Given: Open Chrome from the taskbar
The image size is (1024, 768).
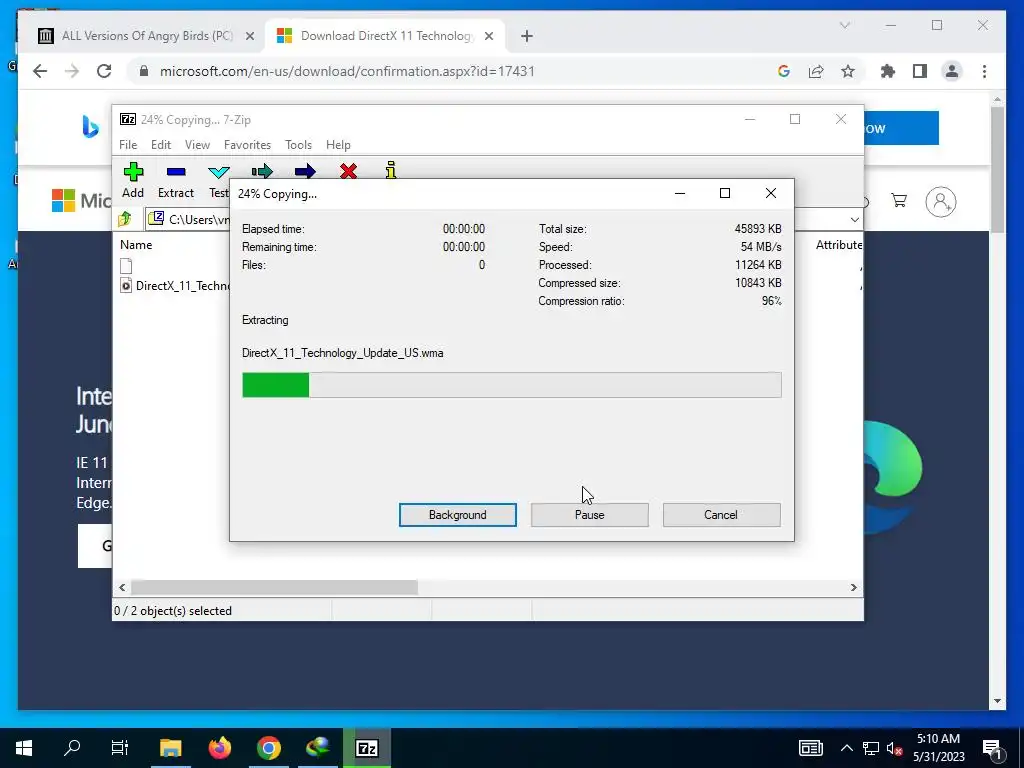Looking at the screenshot, I should [x=268, y=748].
